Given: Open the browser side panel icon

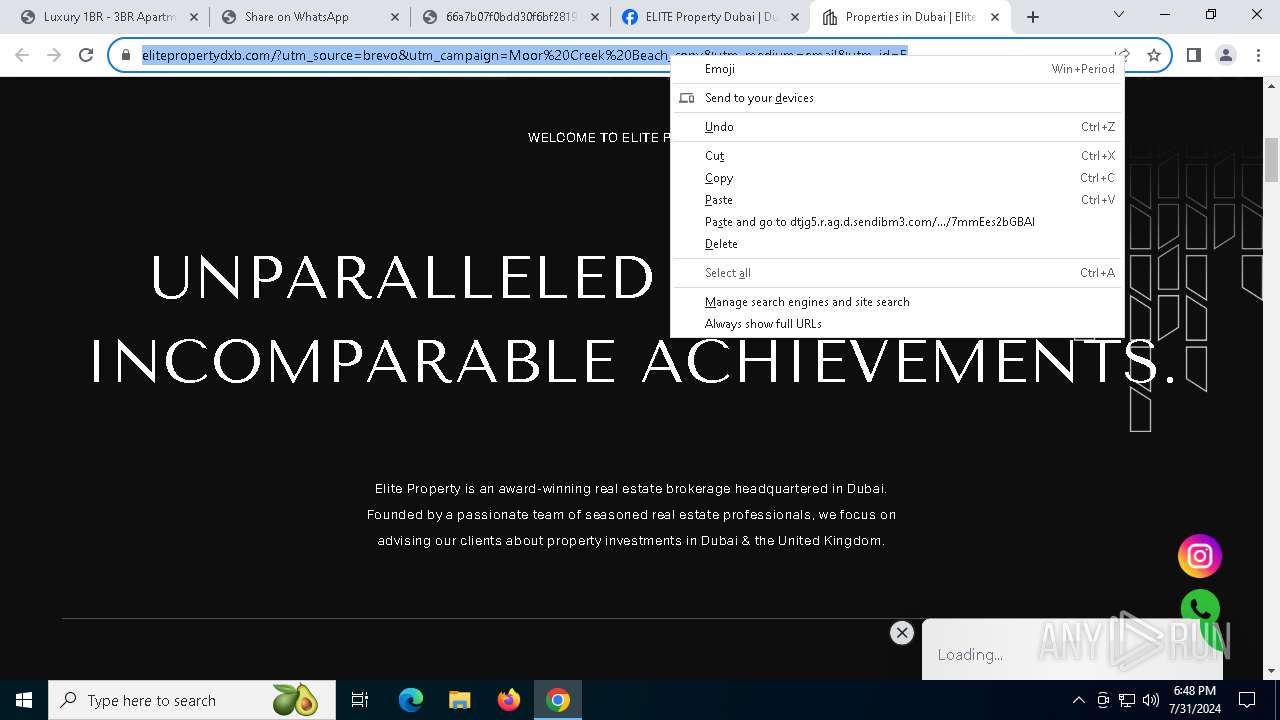Looking at the screenshot, I should [1193, 55].
